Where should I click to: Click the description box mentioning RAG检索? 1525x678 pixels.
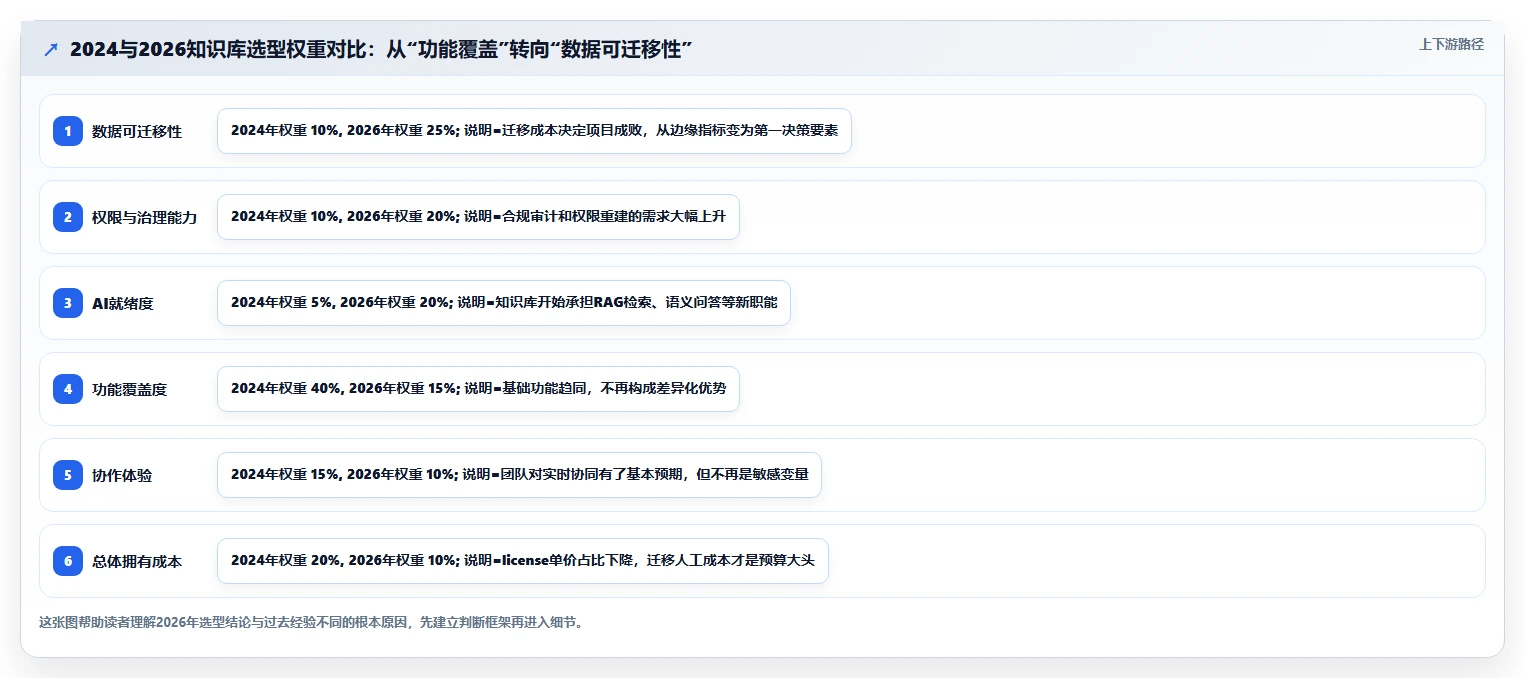(504, 303)
